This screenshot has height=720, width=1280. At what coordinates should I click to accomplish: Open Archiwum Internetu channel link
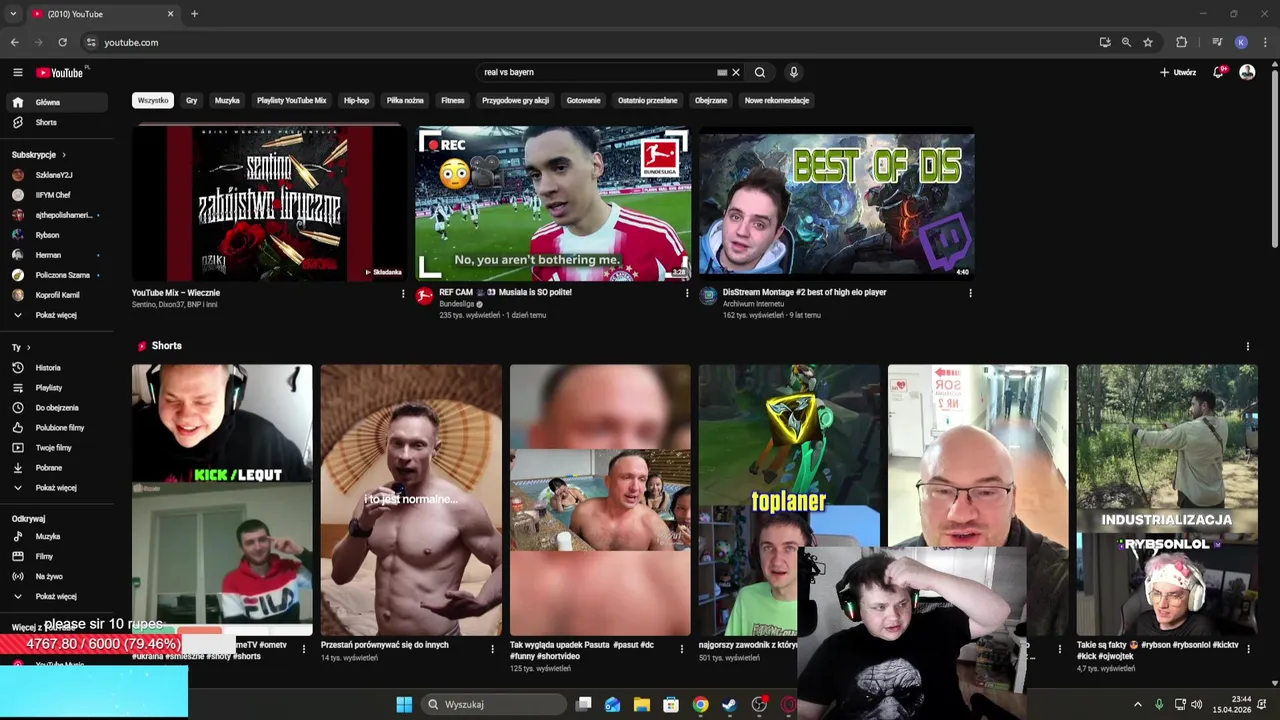pyautogui.click(x=753, y=304)
